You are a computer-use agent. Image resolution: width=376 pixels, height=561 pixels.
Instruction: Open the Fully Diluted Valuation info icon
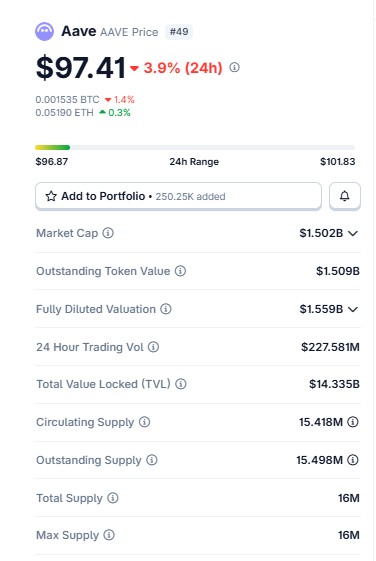tap(166, 309)
